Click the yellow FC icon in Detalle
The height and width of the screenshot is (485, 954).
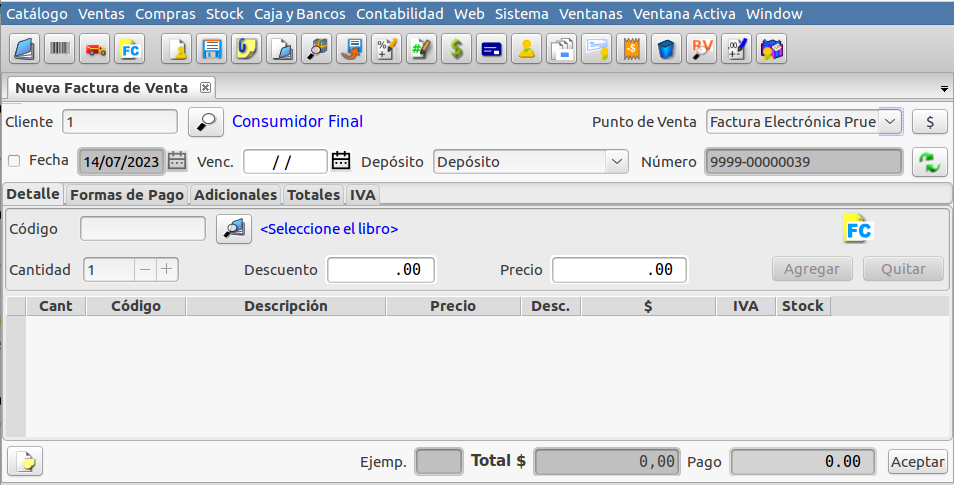point(858,229)
